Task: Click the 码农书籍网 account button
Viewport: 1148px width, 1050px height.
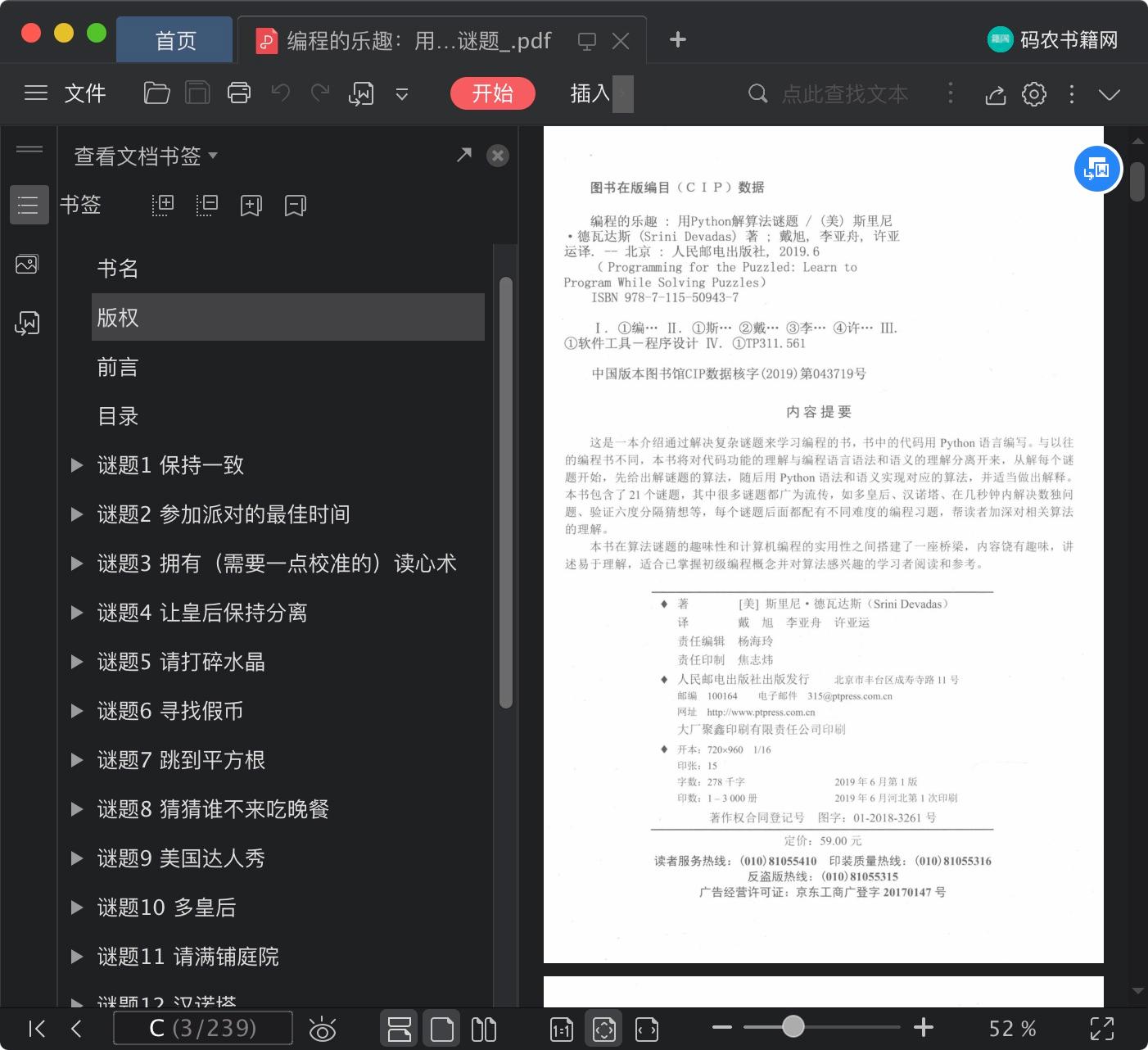Action: [1052, 39]
